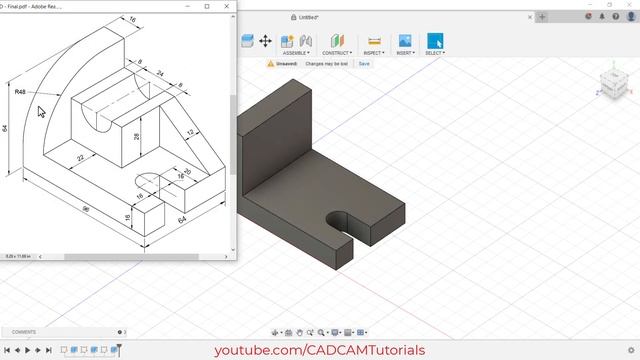Viewport: 640px width, 360px height.
Task: Open the Grid and Snaps menu
Action: (349, 333)
